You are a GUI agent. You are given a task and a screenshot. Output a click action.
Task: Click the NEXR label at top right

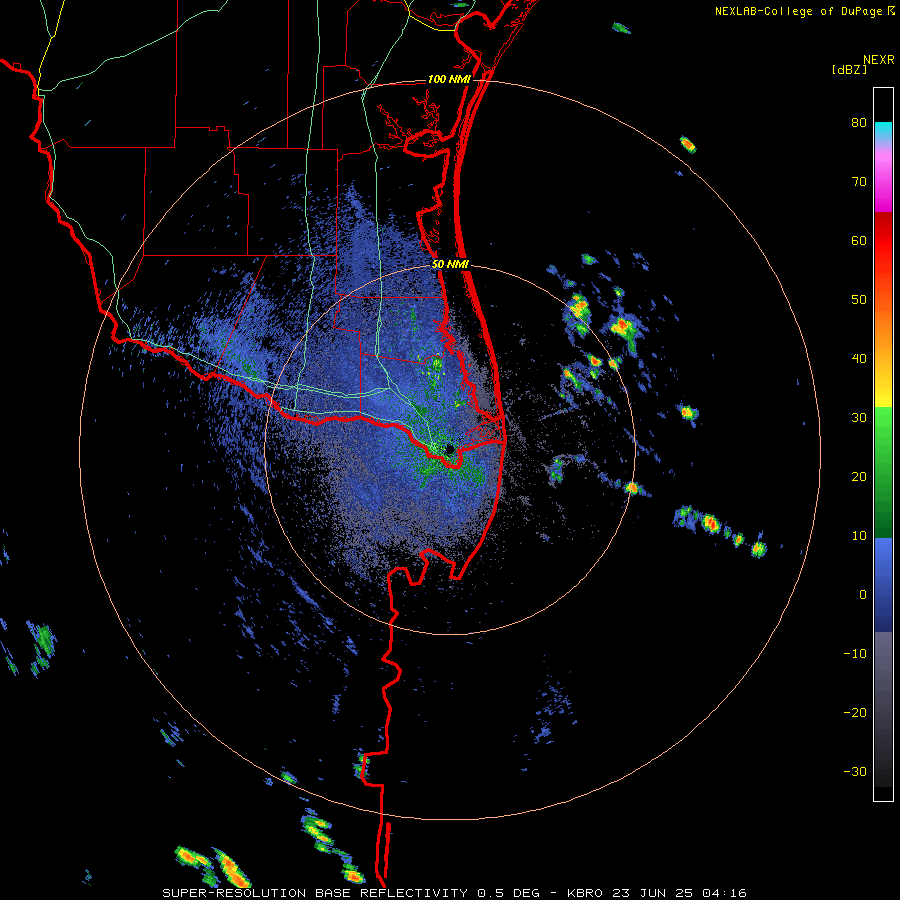point(879,60)
